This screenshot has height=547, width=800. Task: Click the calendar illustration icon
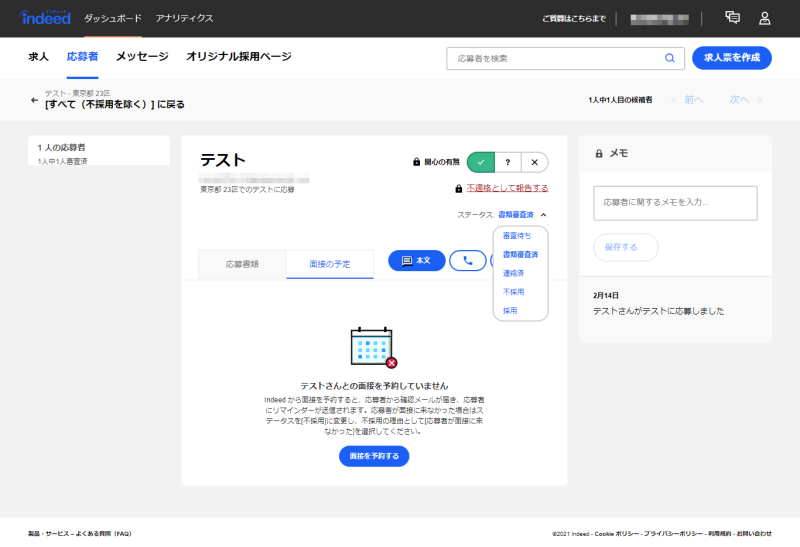(373, 347)
